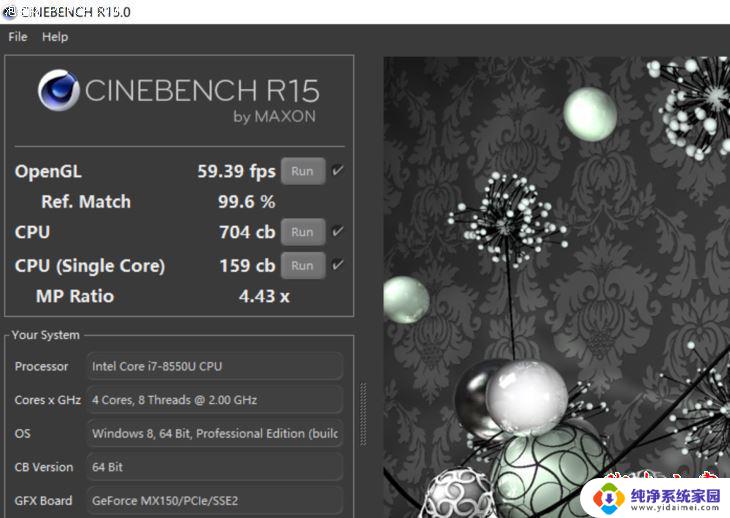Toggle the OpenGL test checkbox
730x518 pixels.
tap(338, 171)
